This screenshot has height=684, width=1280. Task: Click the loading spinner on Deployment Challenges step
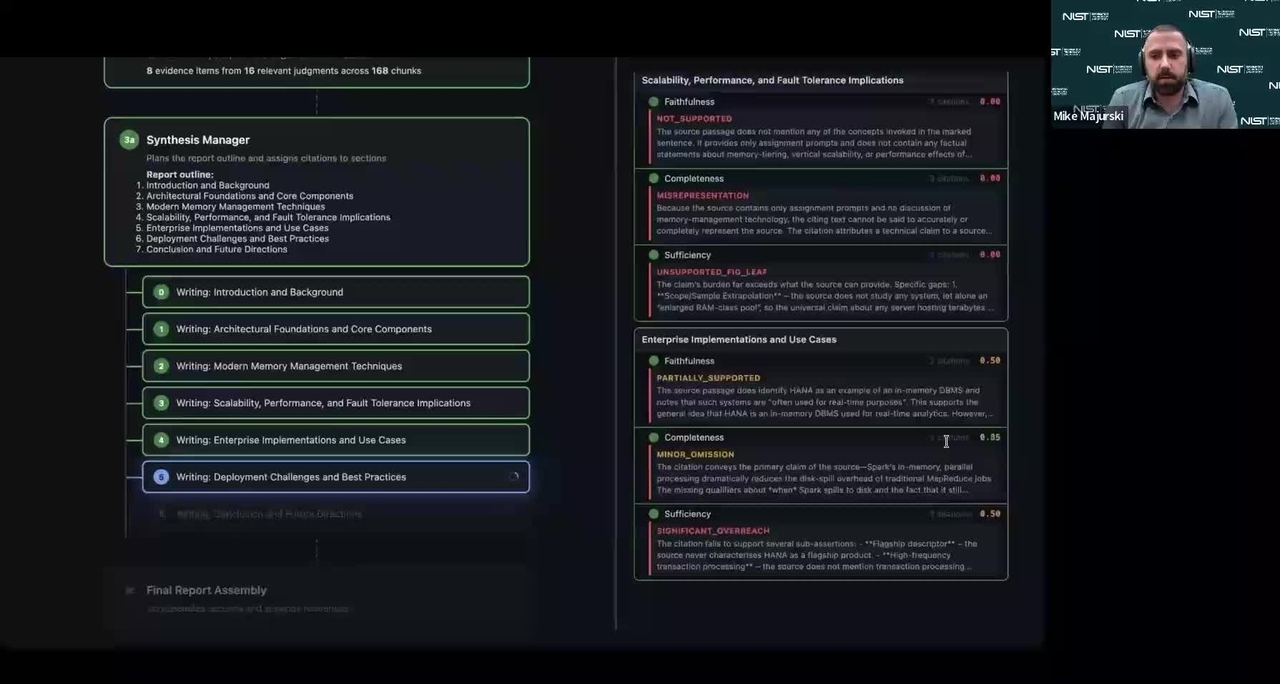click(514, 477)
